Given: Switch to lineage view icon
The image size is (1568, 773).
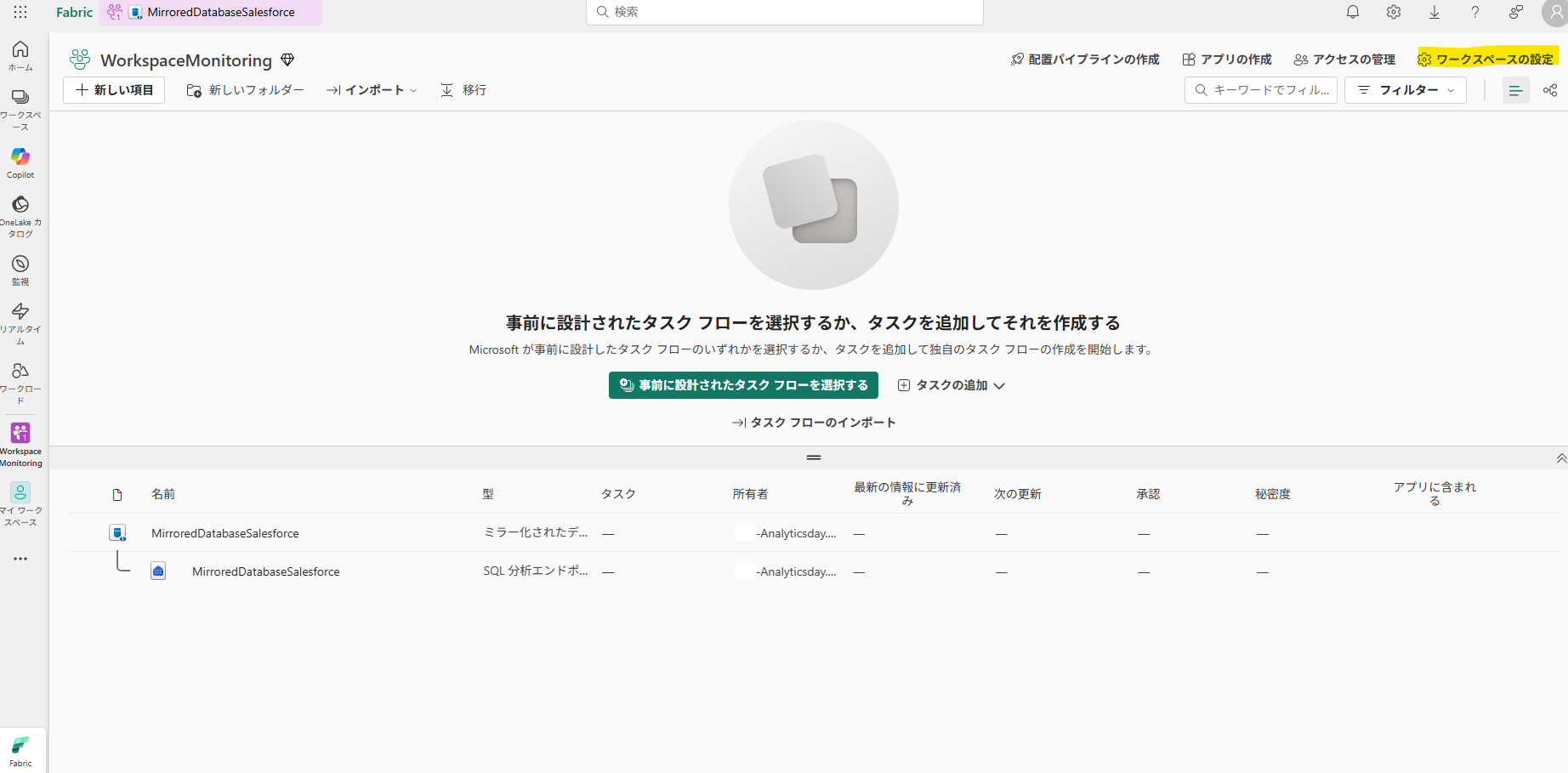Looking at the screenshot, I should point(1550,90).
